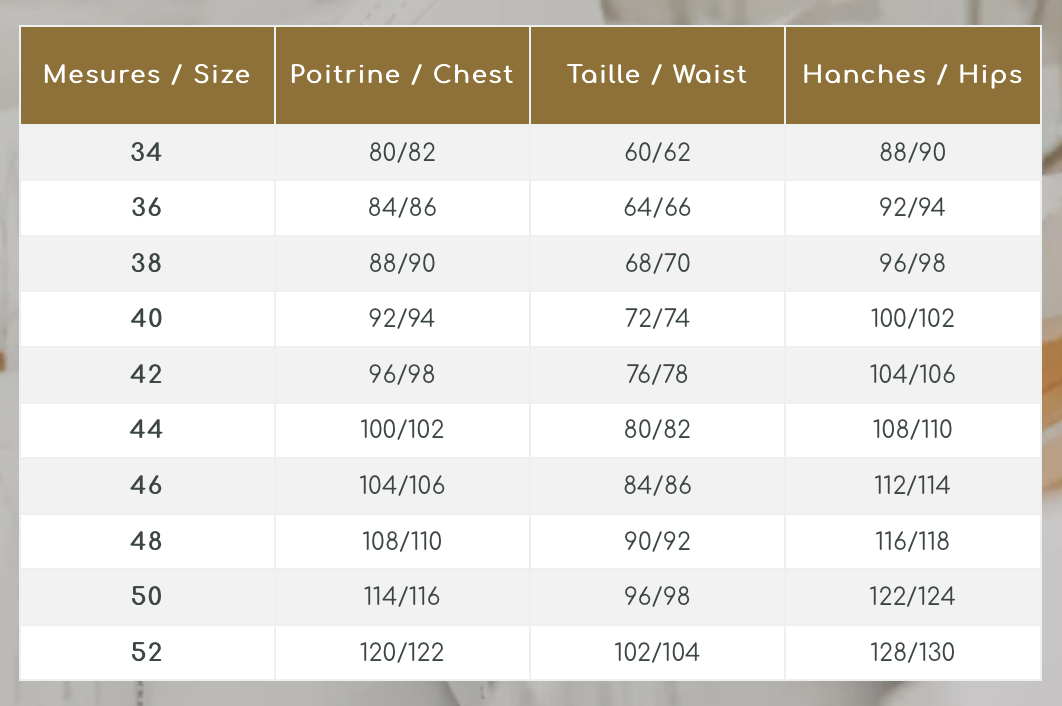The width and height of the screenshot is (1062, 706).
Task: Select size 36 row label
Action: (147, 208)
